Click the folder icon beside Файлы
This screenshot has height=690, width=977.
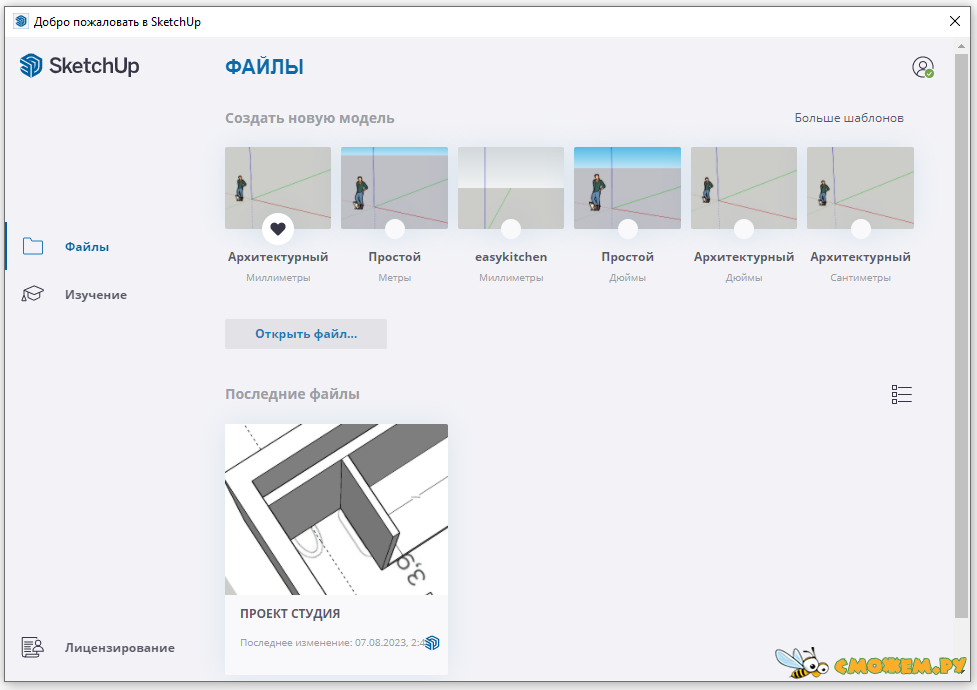point(33,247)
